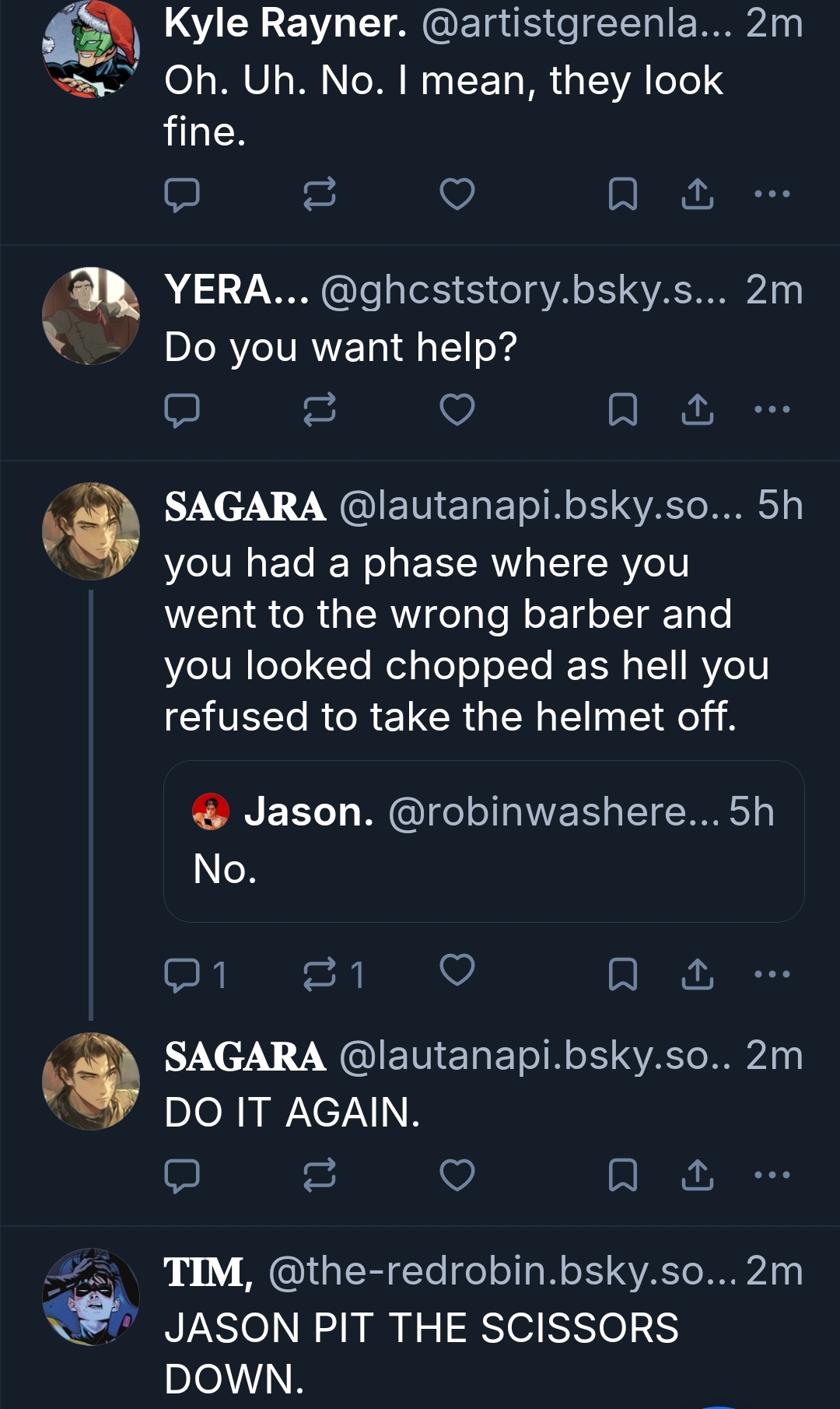Reply to "Do you want help?" post
The height and width of the screenshot is (1409, 840).
[x=182, y=410]
